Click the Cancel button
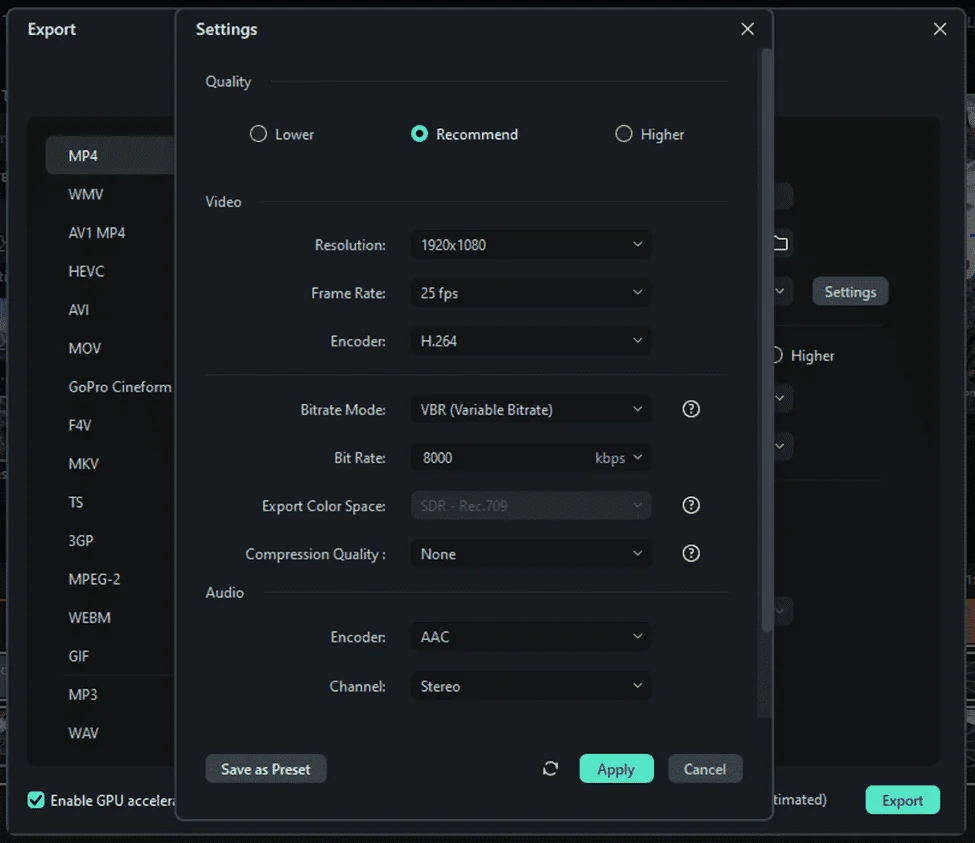 click(x=705, y=769)
